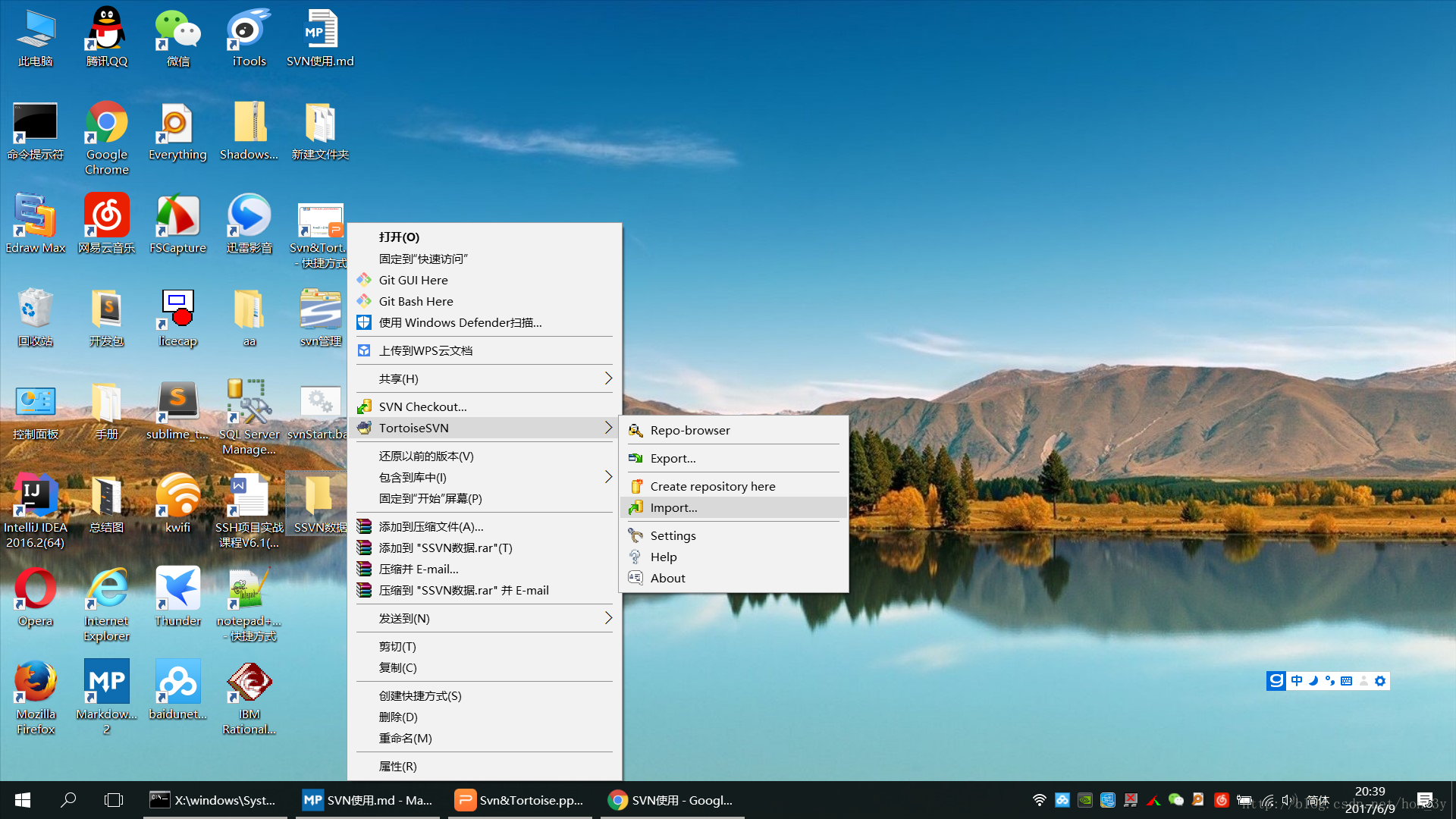Toggle the Sogou Chinese/English input mode button
1456x819 pixels.
[1297, 681]
